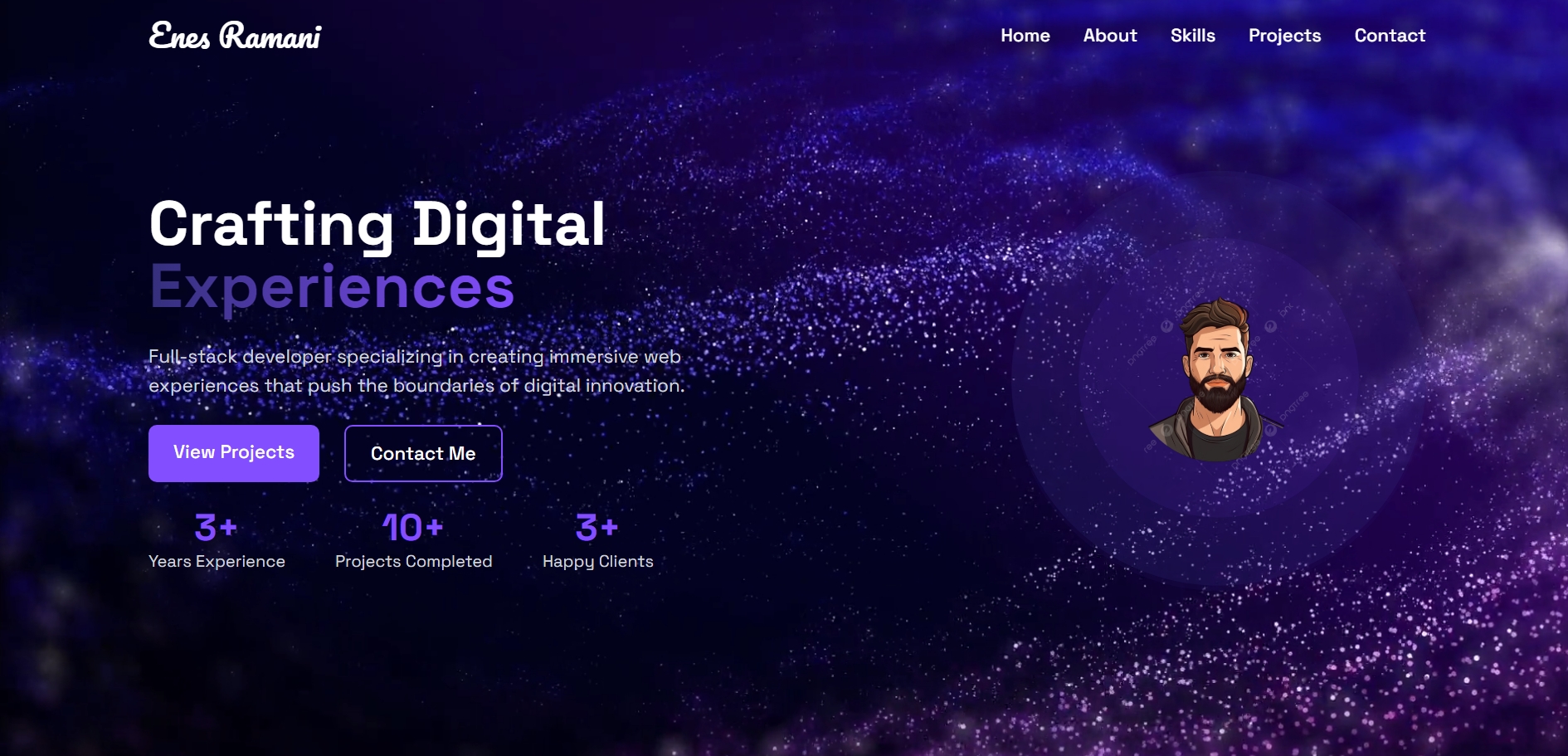1568x756 pixels.
Task: Click the Enes Ramani logo
Action: pyautogui.click(x=235, y=36)
